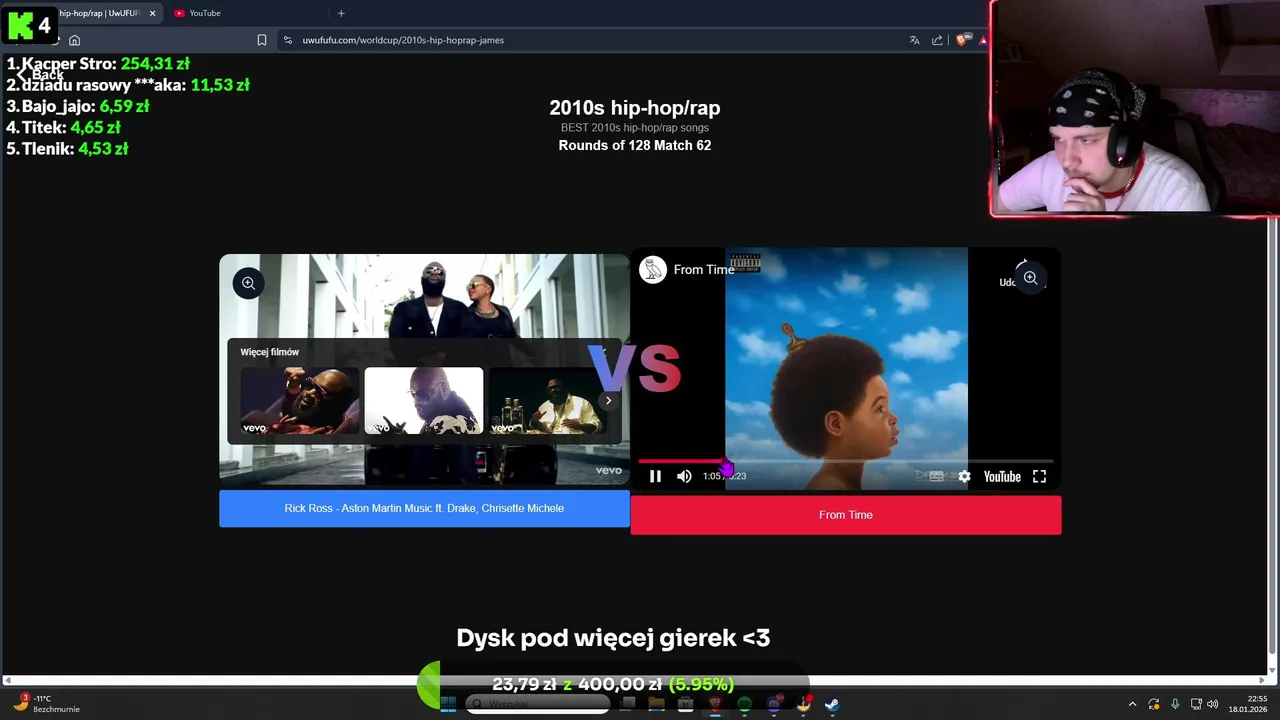Mute the From Time video player
Viewport: 1280px width, 720px height.
[684, 476]
